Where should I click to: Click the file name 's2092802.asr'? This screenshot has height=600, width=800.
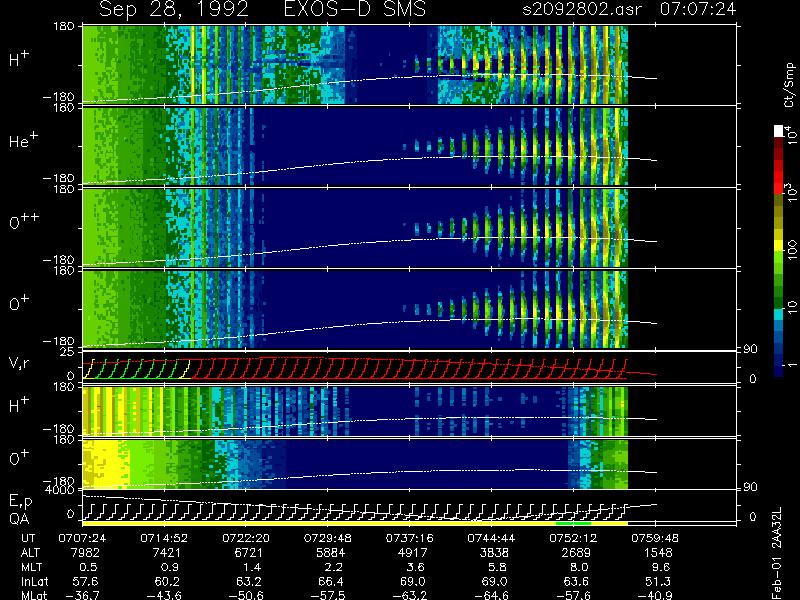point(582,9)
